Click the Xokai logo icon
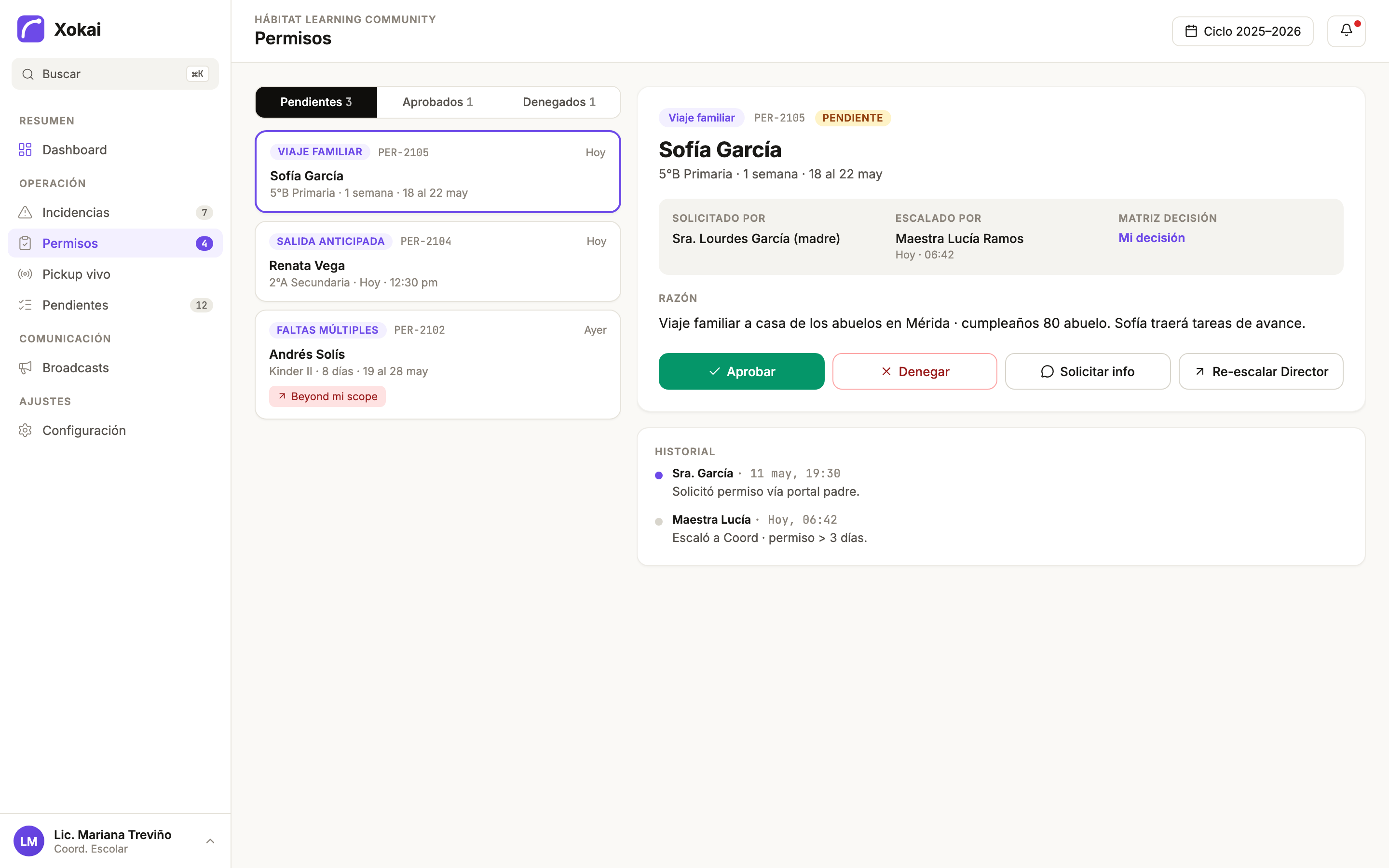 tap(31, 29)
